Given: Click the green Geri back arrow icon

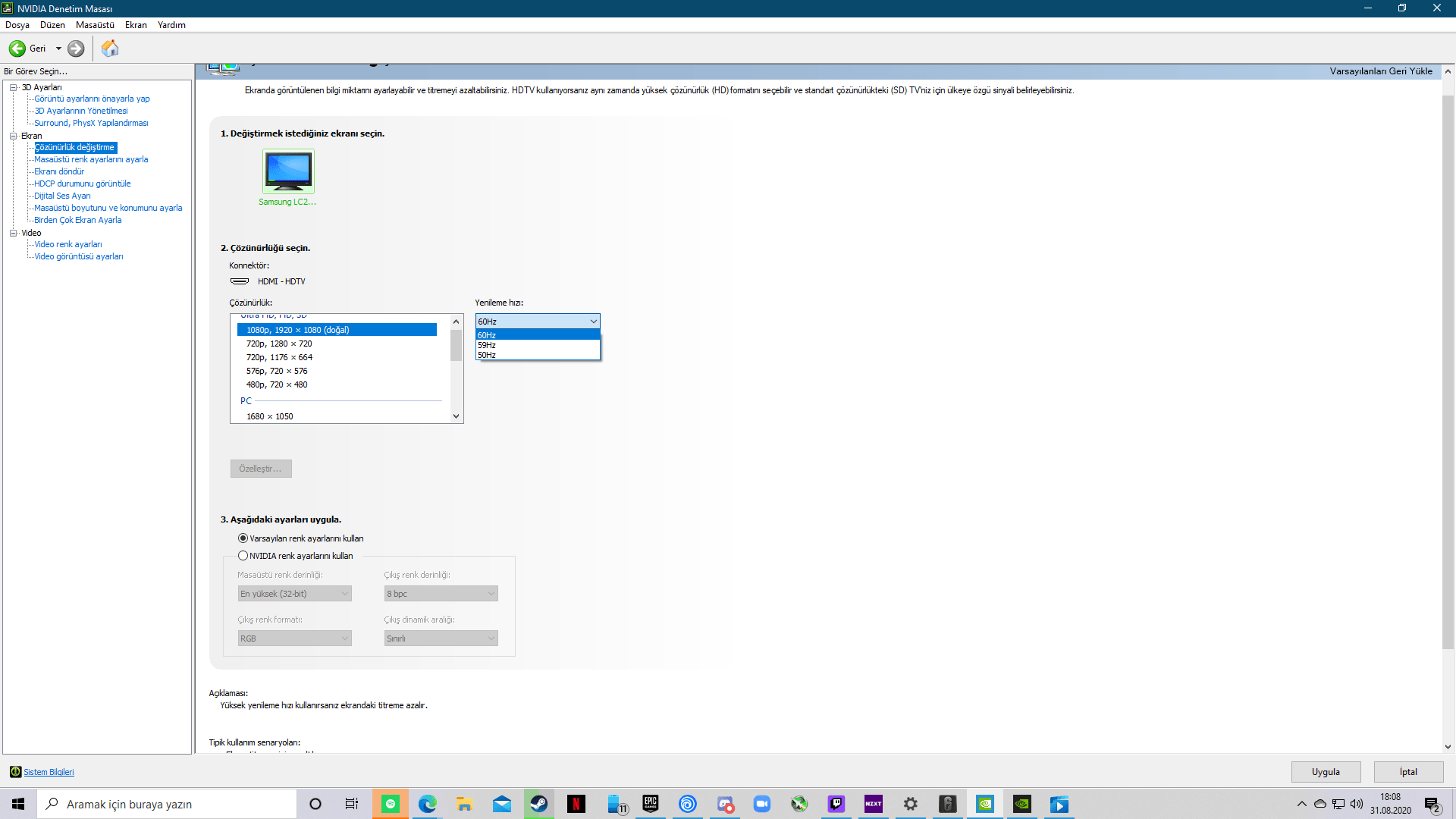Looking at the screenshot, I should point(17,49).
